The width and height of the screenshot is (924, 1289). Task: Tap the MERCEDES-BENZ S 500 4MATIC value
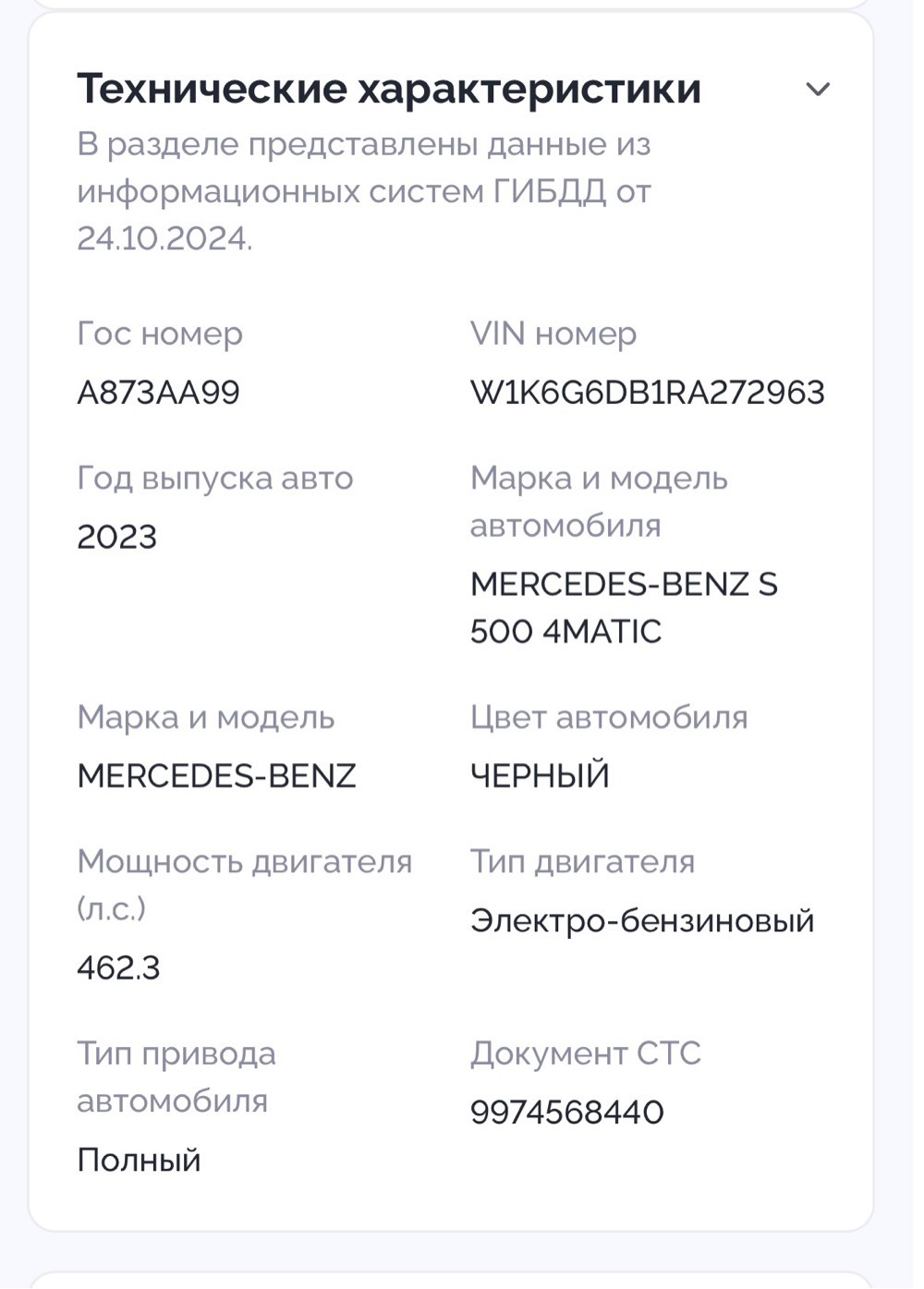(624, 608)
